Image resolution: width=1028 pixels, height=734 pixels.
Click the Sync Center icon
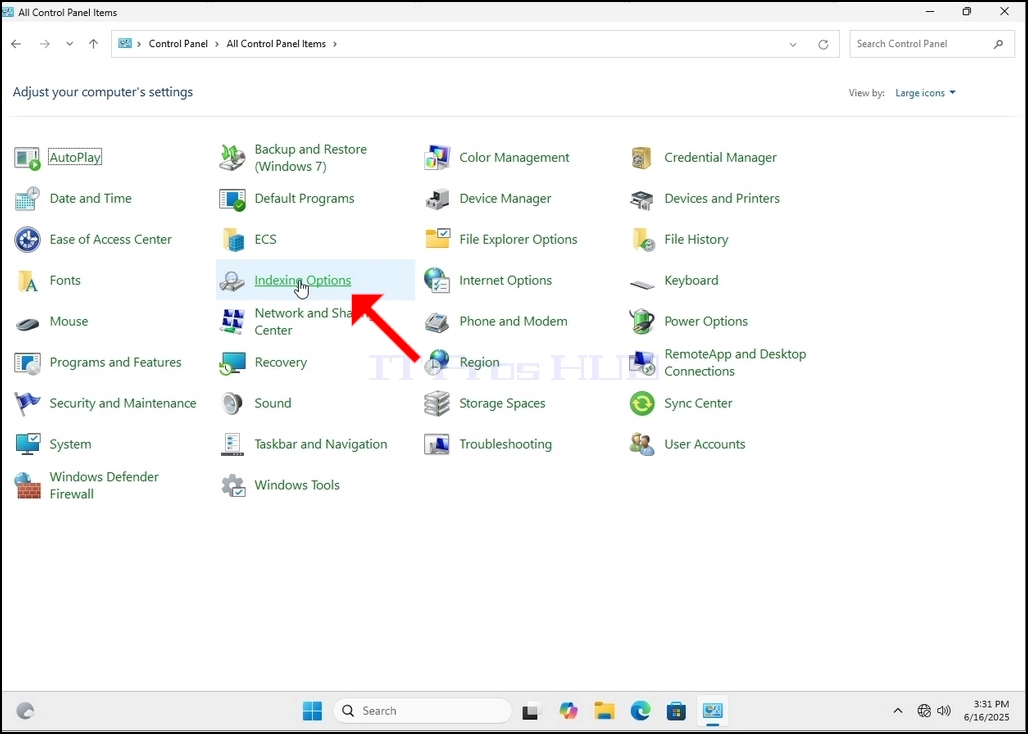[x=642, y=404]
